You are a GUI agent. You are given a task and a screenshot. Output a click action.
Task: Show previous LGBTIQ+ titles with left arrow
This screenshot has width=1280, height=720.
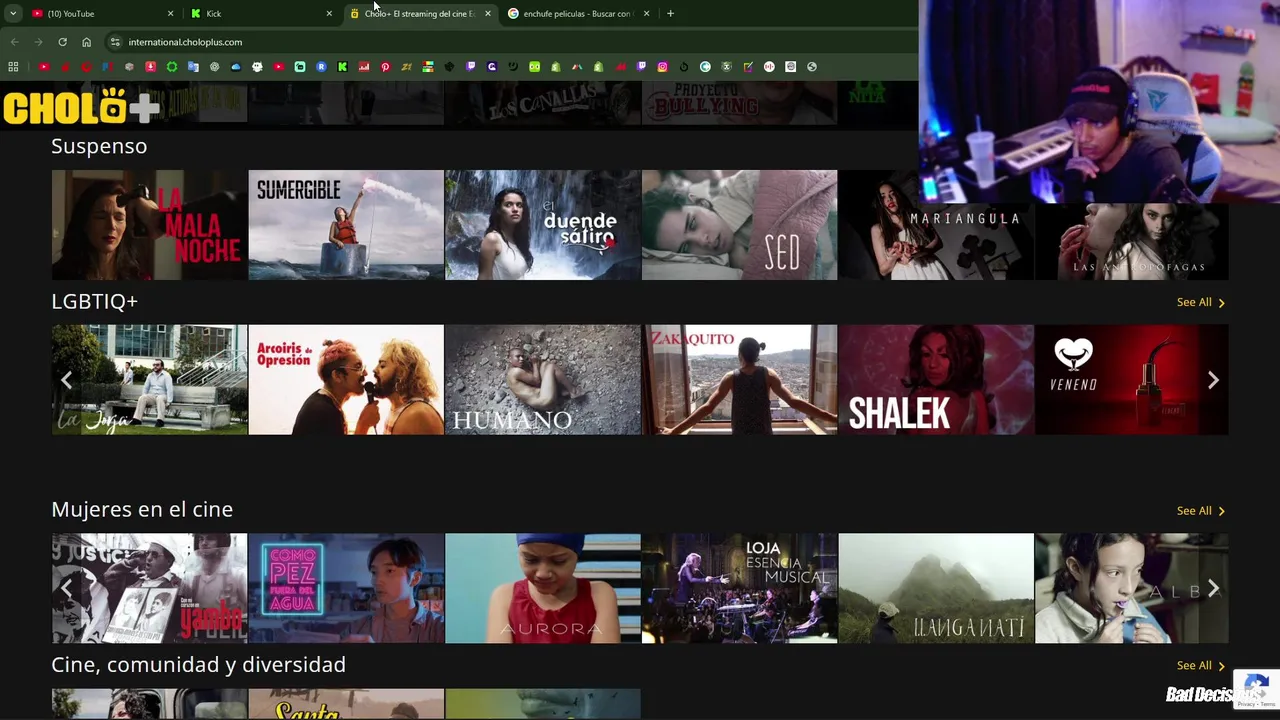tap(66, 380)
